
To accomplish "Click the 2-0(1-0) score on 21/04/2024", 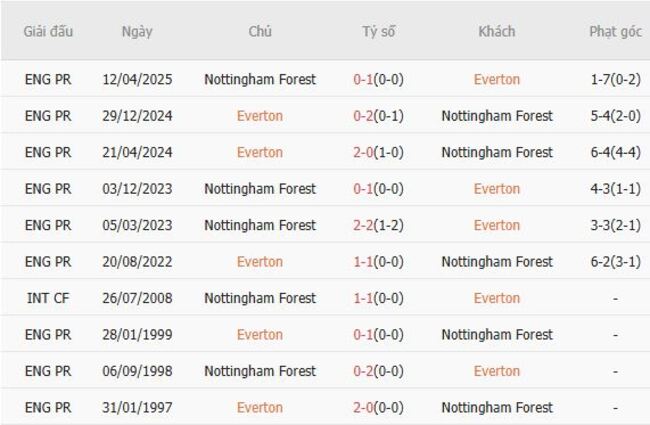I will [379, 152].
